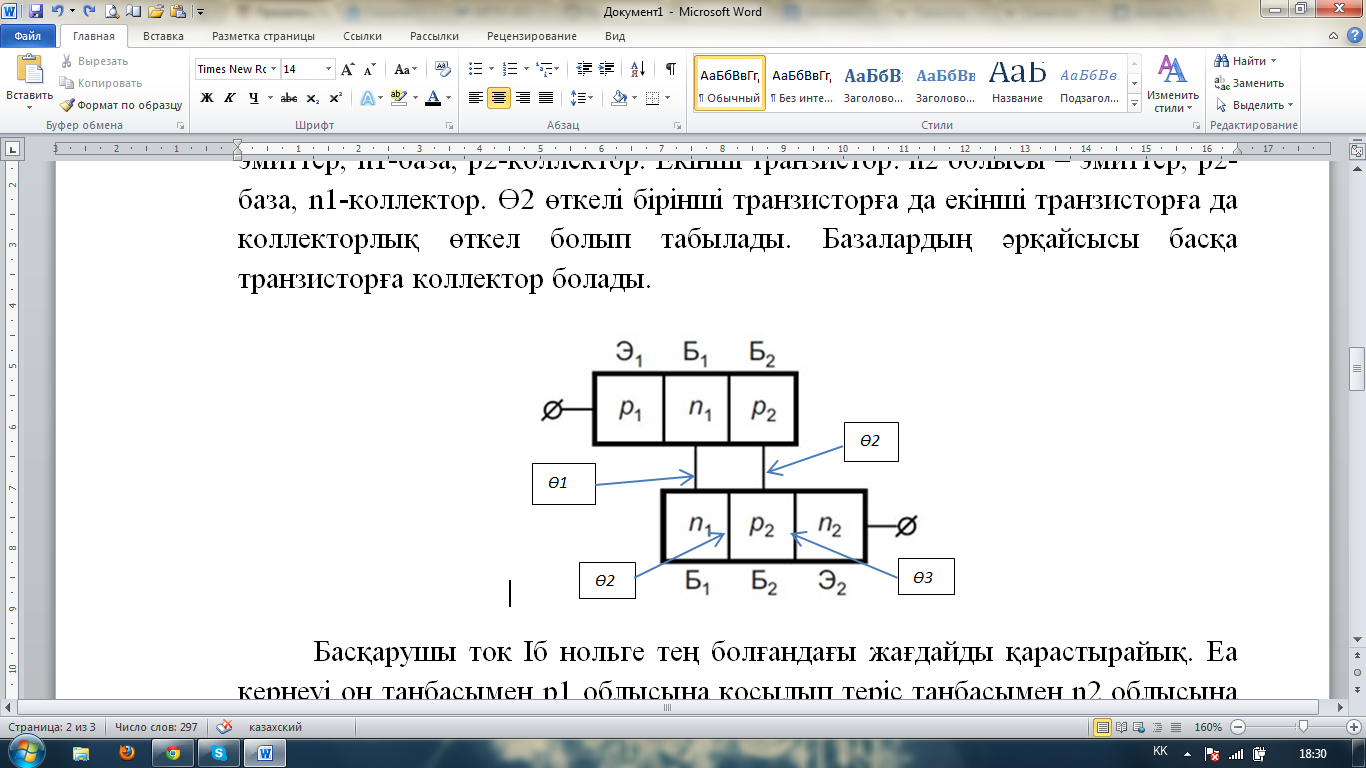Align paragraph to the left
This screenshot has height=768, width=1366.
[476, 98]
